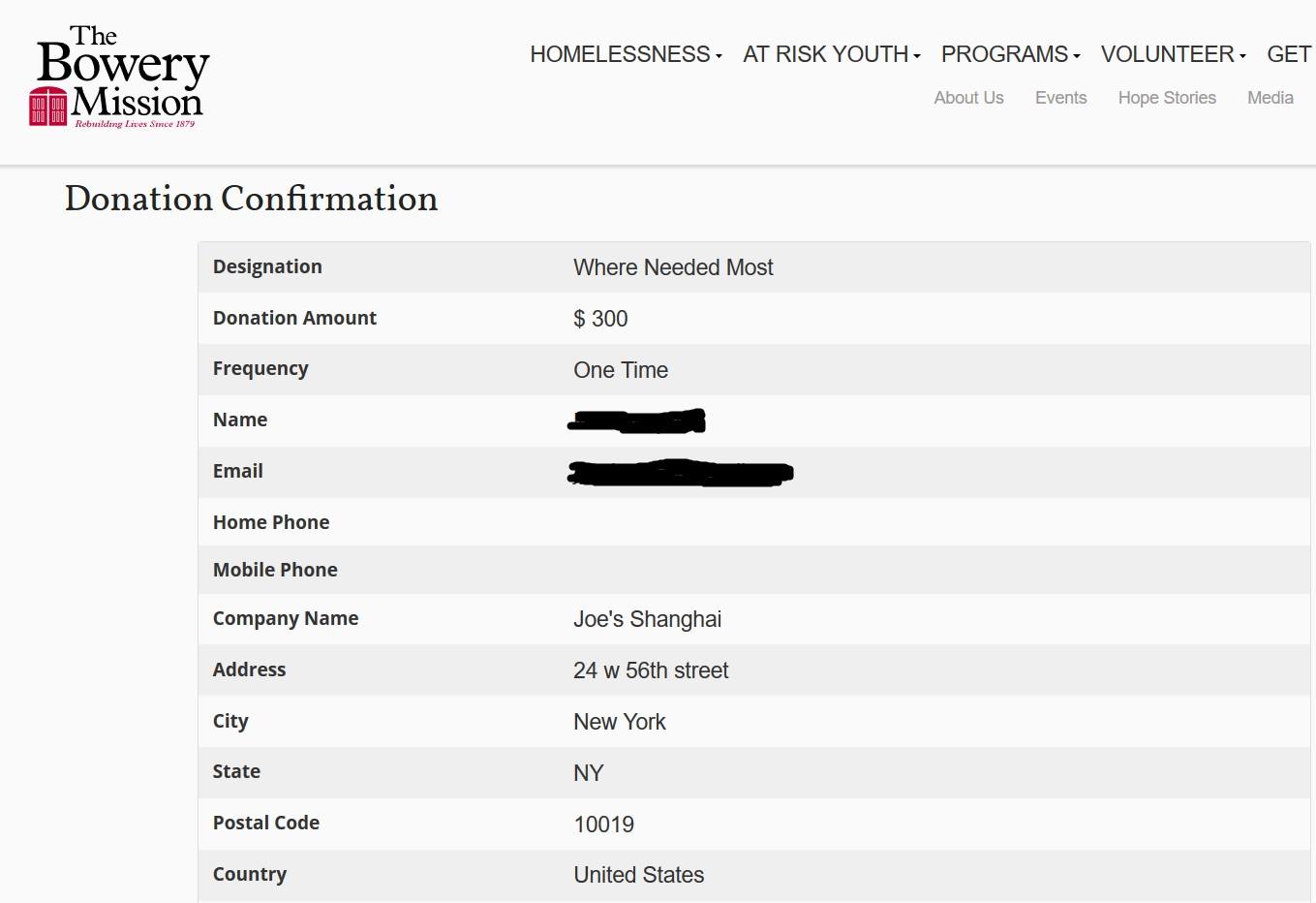Visit Hope Stories page
The width and height of the screenshot is (1316, 903).
(1167, 98)
